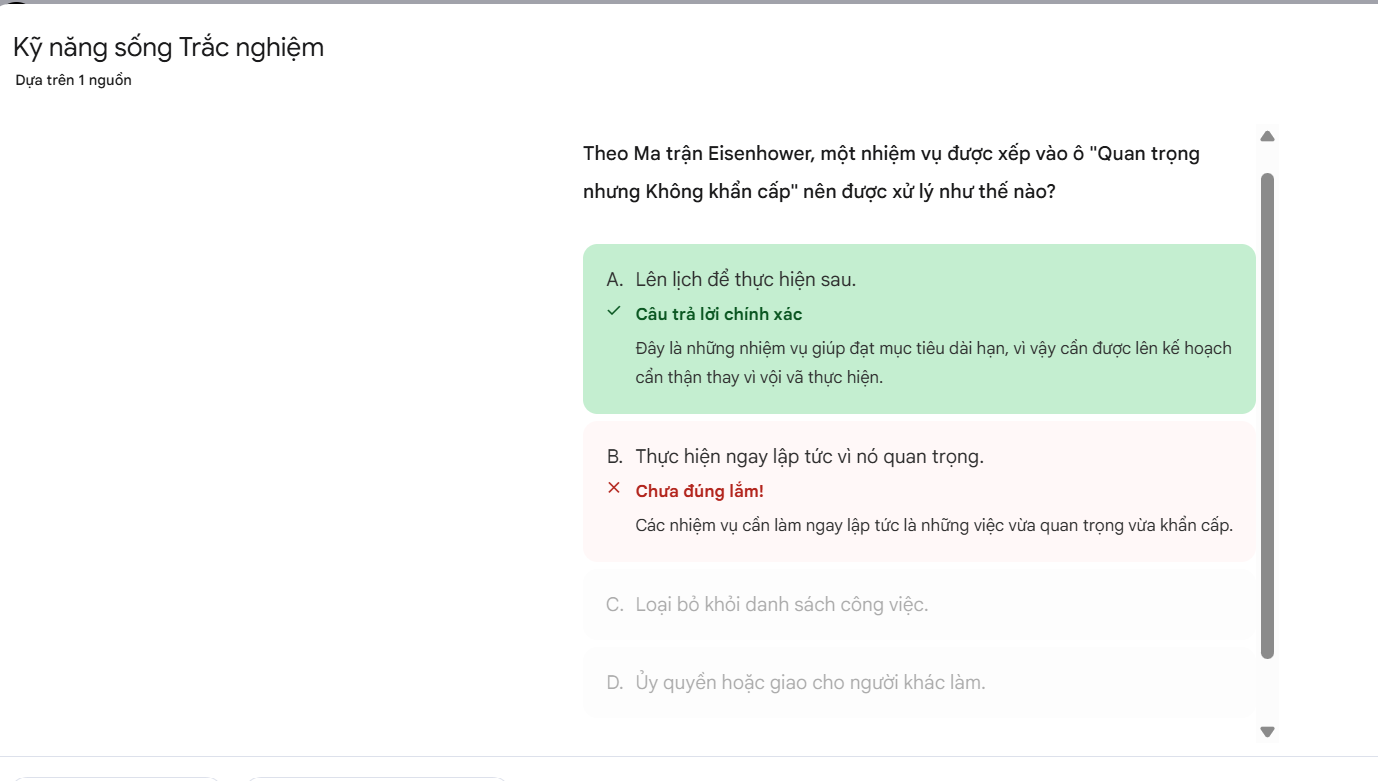Click the "Câu trả lời chính xác" feedback label
This screenshot has width=1378, height=781.
coord(718,314)
